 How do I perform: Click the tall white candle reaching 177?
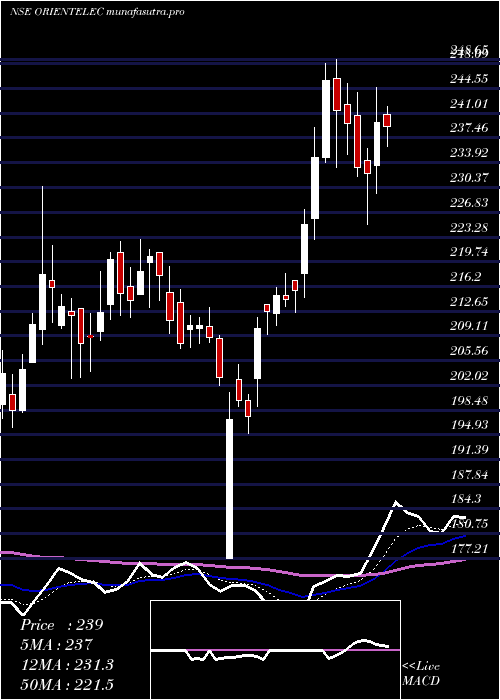(x=229, y=488)
